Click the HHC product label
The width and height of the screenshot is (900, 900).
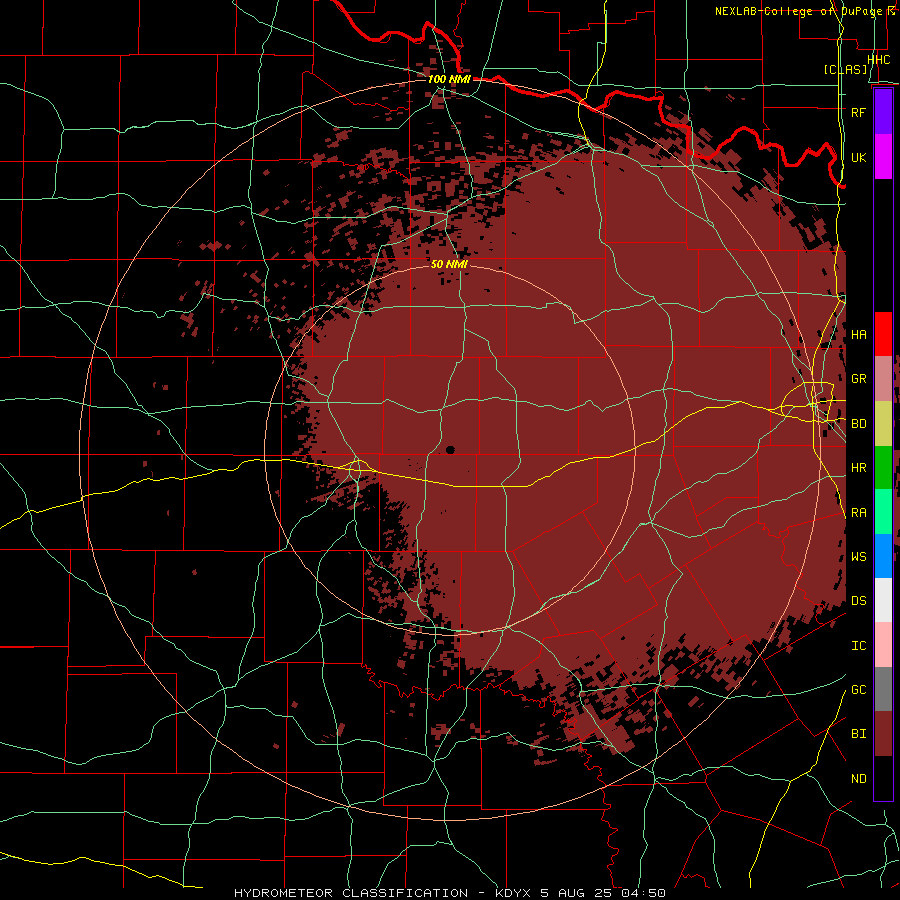coord(879,59)
